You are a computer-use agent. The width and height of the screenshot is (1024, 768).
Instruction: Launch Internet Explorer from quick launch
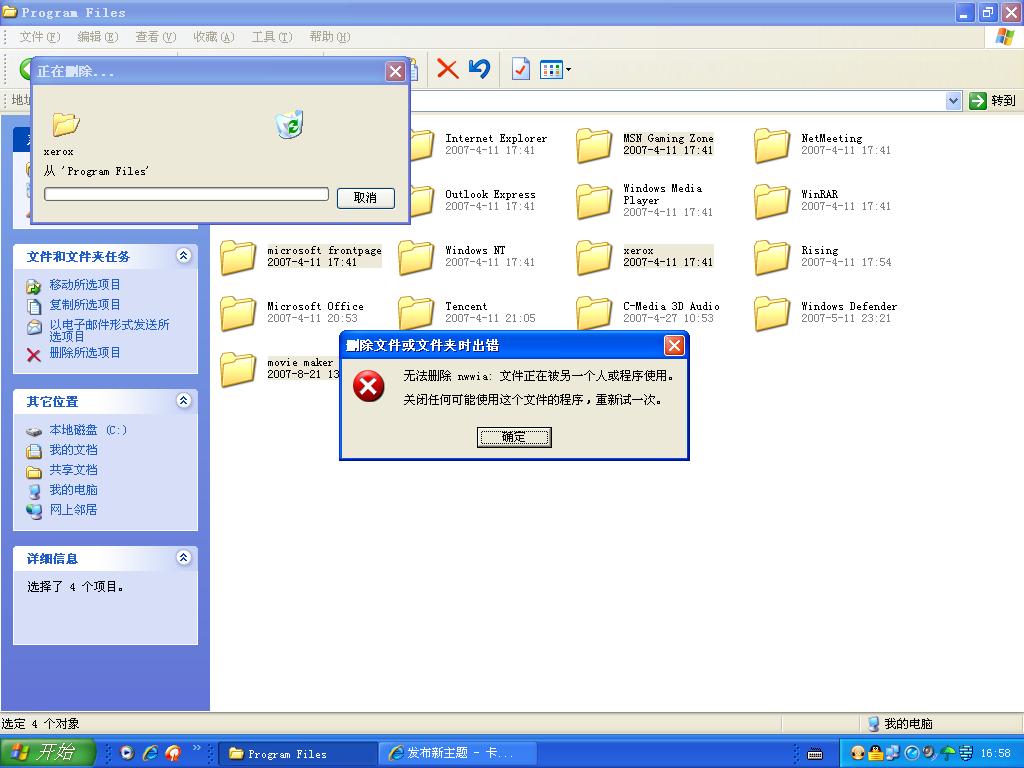150,753
